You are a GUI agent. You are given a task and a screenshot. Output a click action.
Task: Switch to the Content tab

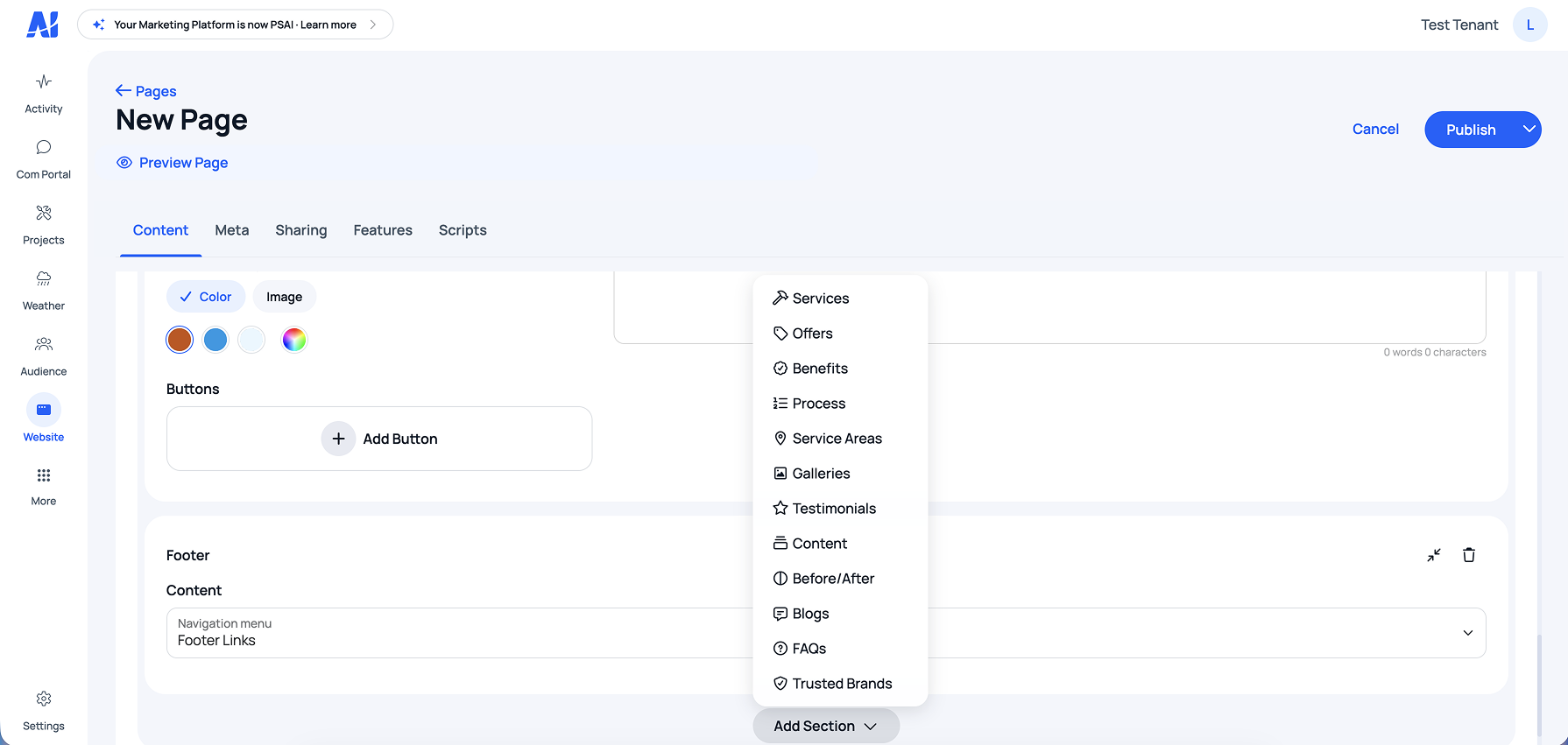pyautogui.click(x=161, y=230)
